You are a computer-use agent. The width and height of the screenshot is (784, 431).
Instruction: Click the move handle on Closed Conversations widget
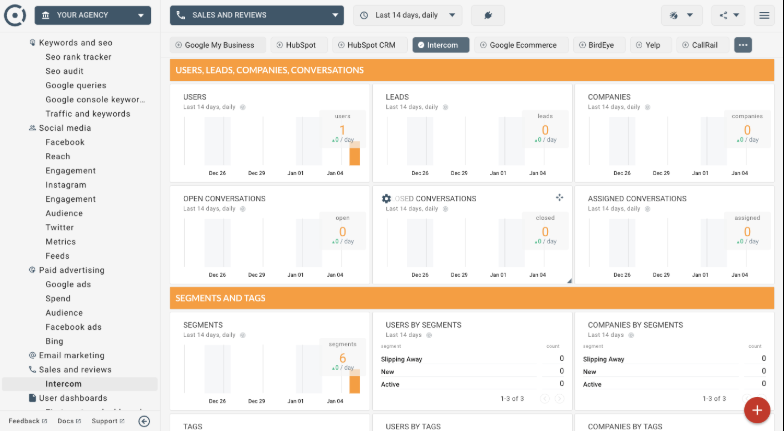pos(559,198)
